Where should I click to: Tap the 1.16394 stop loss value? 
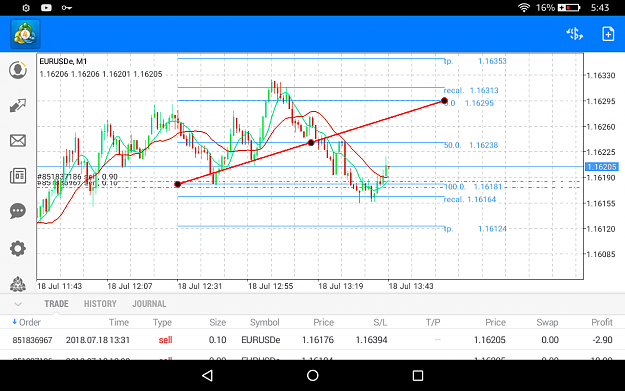point(371,340)
